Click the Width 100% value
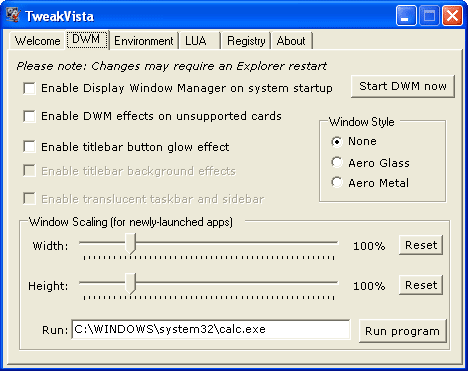The image size is (468, 371). click(x=369, y=246)
